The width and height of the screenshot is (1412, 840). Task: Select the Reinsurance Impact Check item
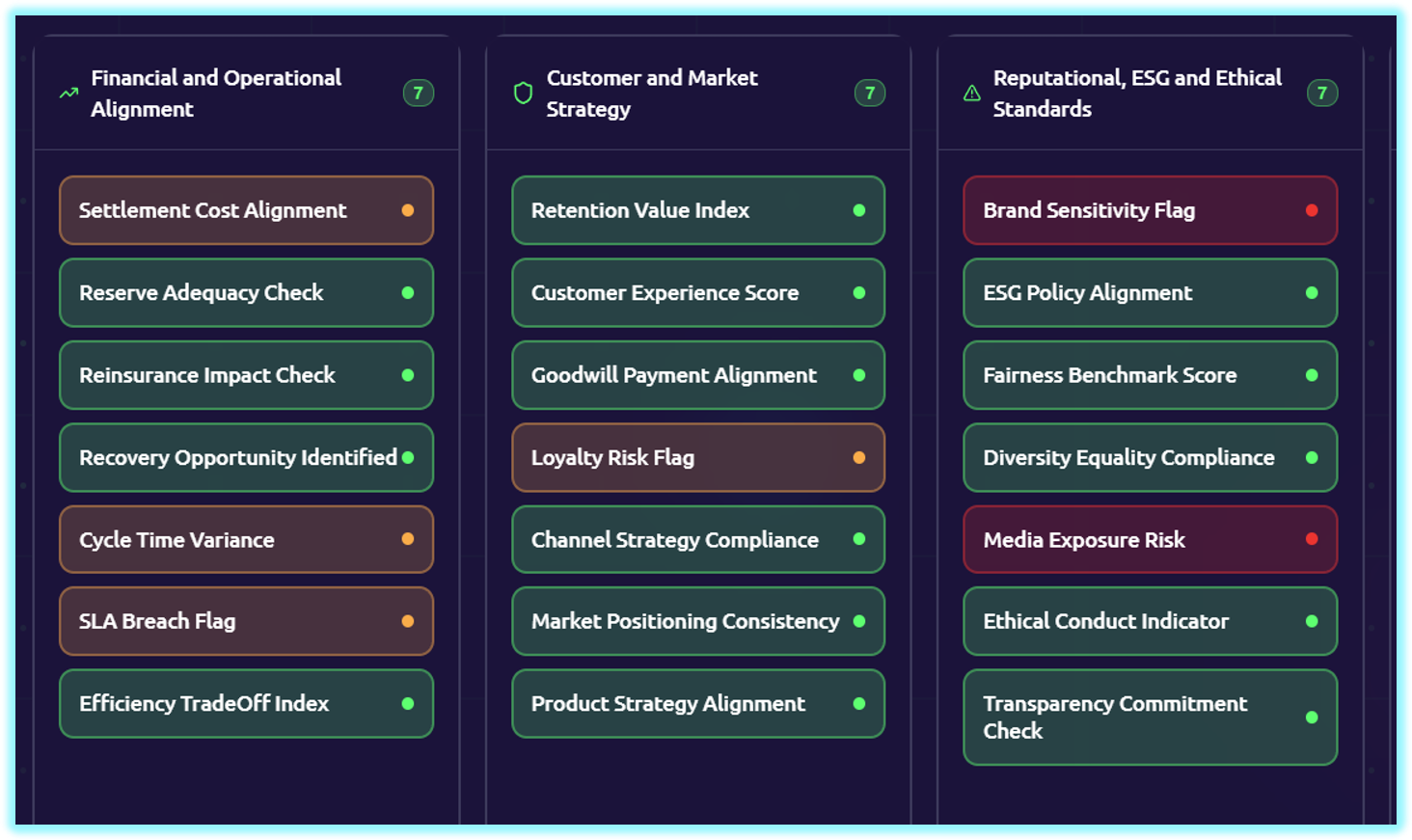(246, 375)
